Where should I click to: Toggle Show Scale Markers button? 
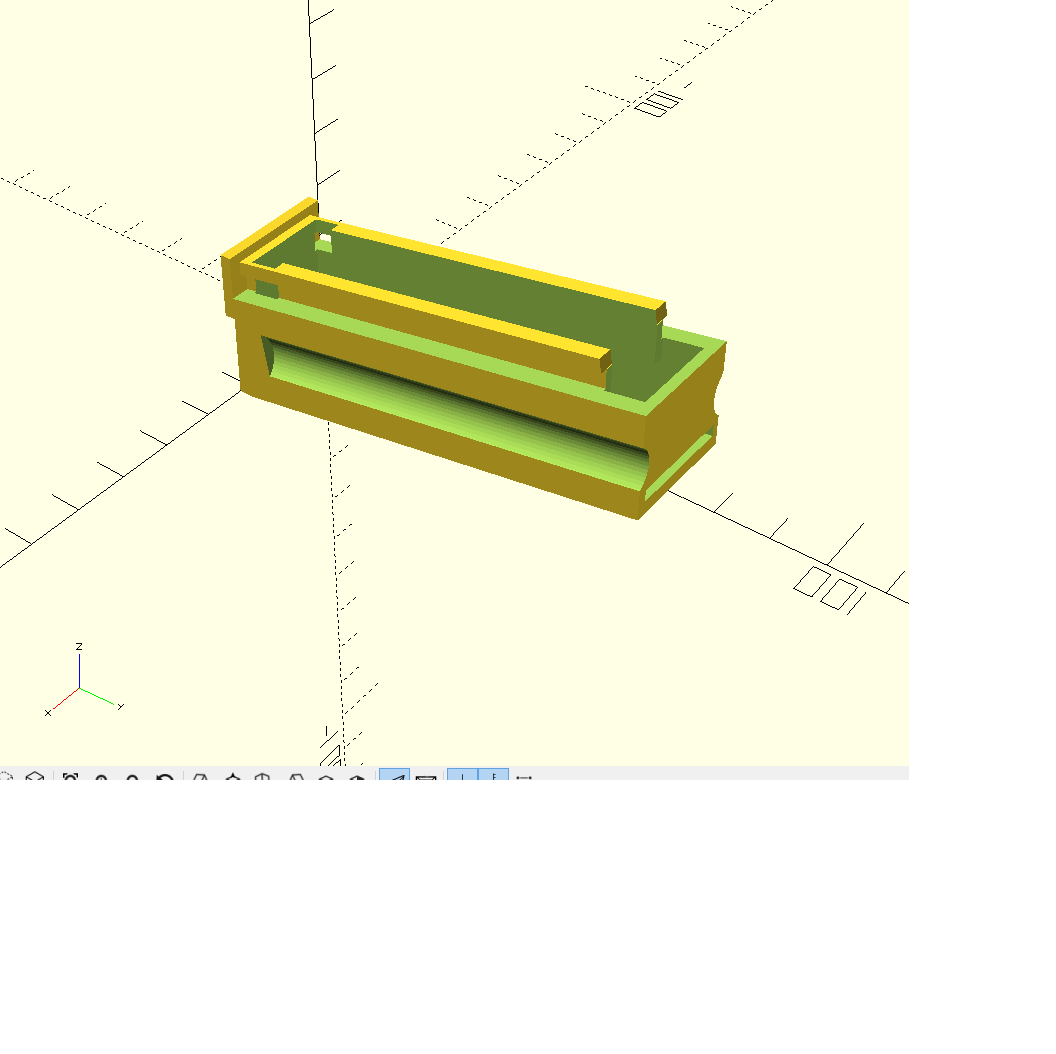[x=494, y=778]
